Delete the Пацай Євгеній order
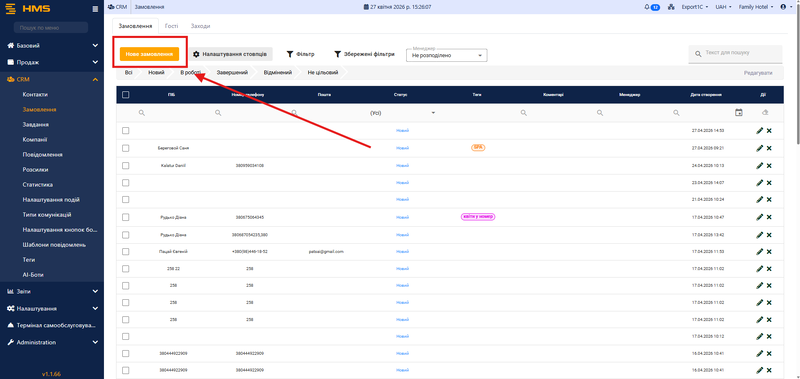800x379 pixels. (x=769, y=251)
